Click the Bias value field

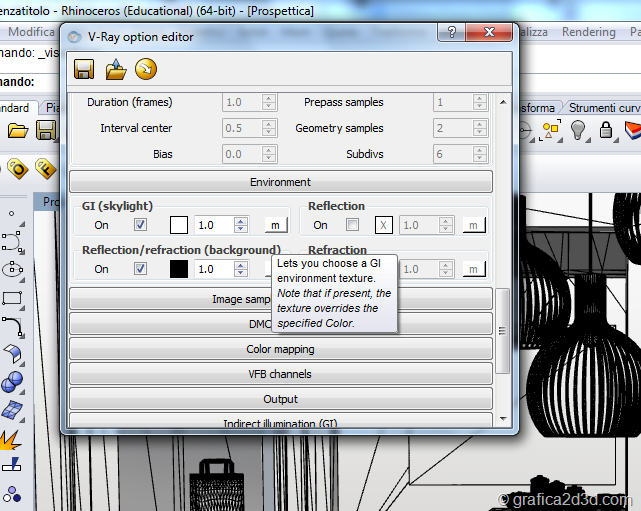click(x=242, y=154)
